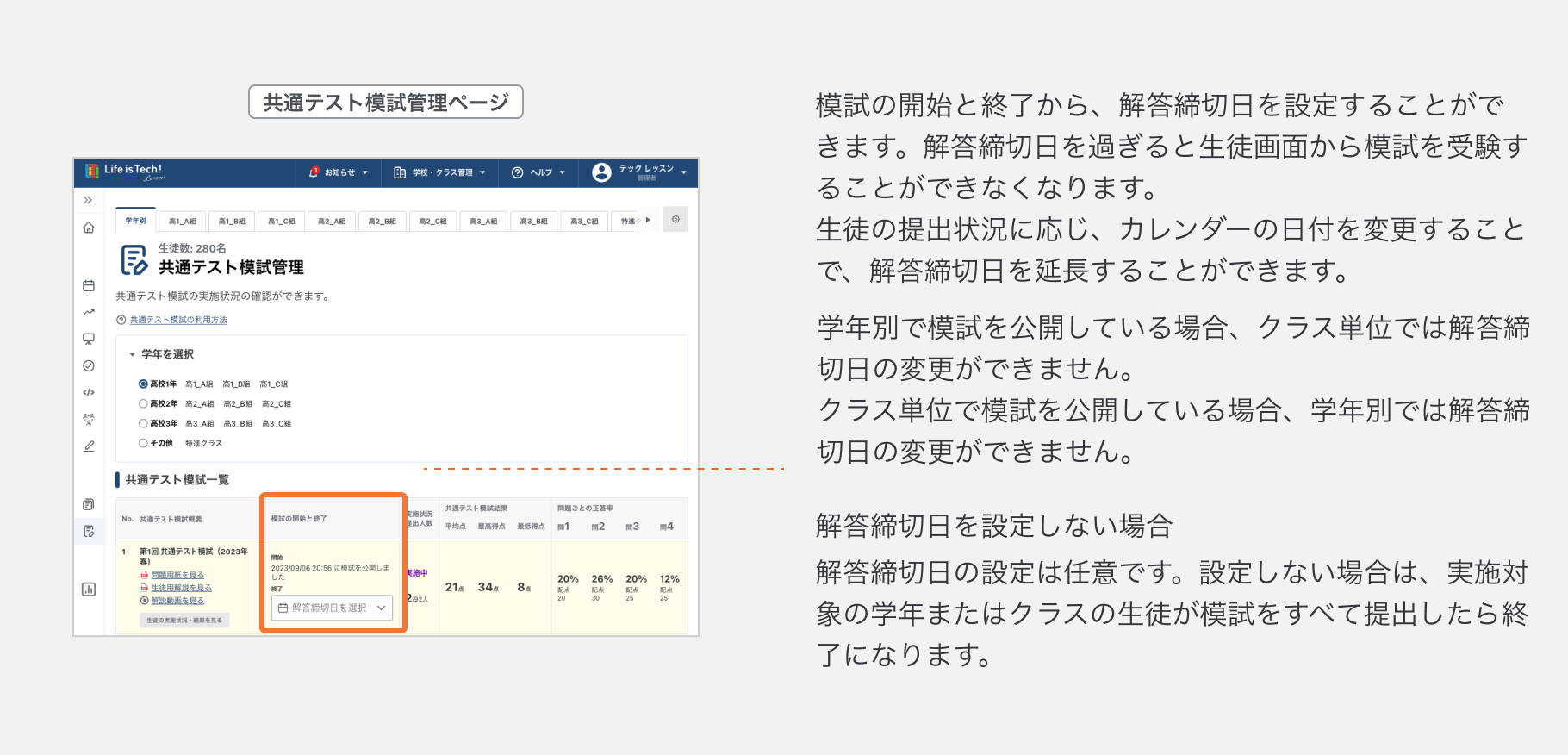This screenshot has width=1568, height=755.
Task: Switch to the 高1_B組 tab
Action: pos(232,222)
